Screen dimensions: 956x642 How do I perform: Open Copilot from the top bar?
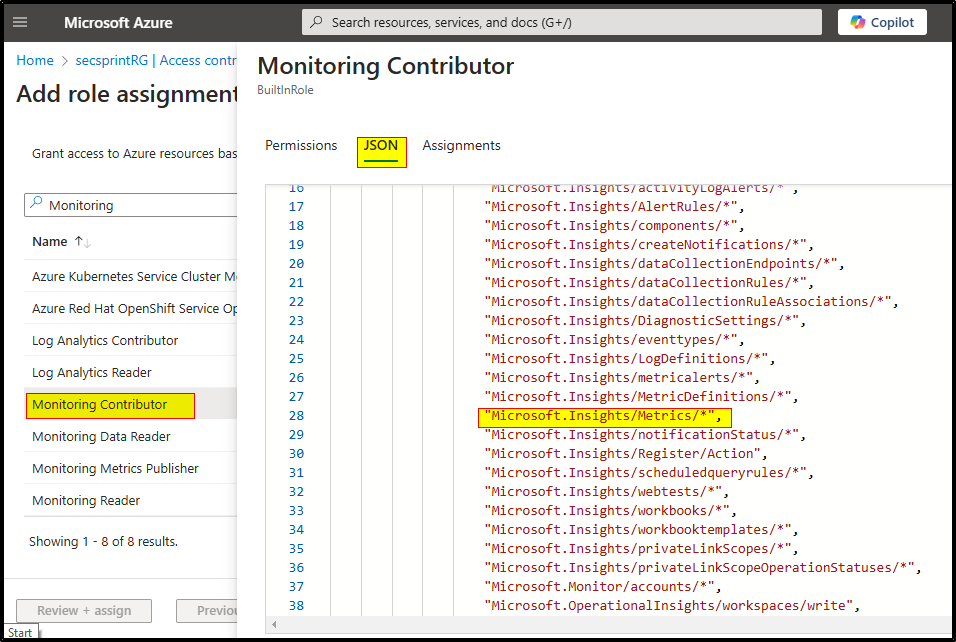point(881,22)
